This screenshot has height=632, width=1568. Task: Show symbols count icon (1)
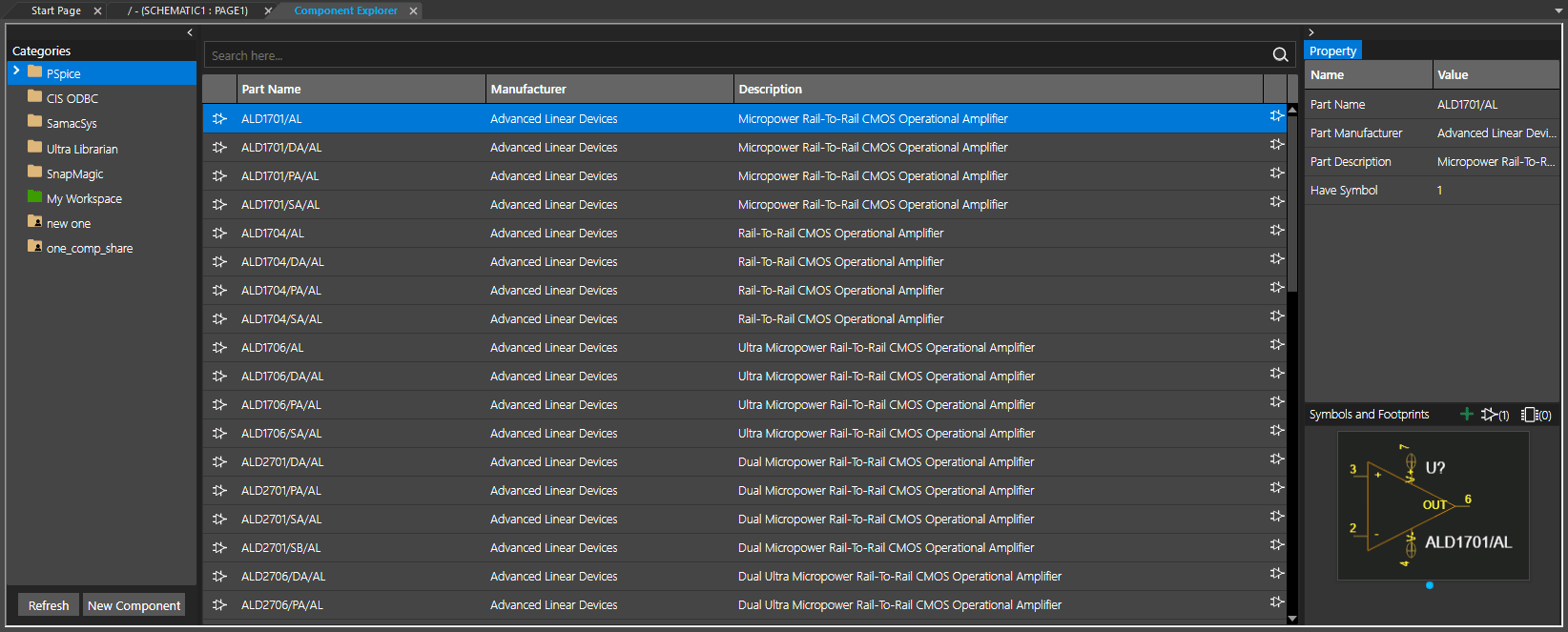click(1495, 415)
